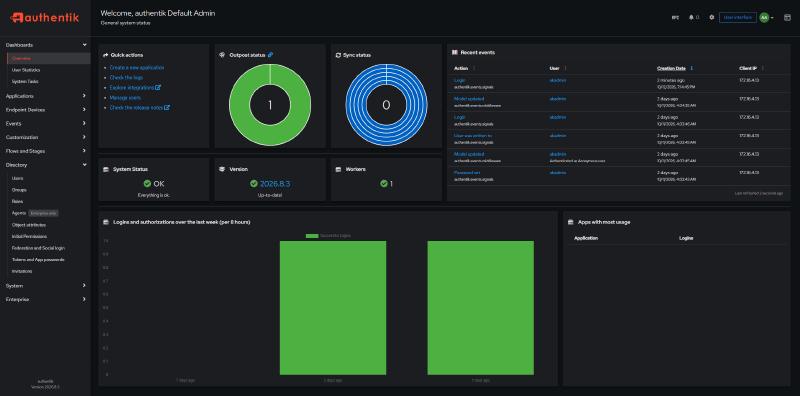Click the green Outpost status donut chart
The height and width of the screenshot is (396, 800).
[270, 105]
